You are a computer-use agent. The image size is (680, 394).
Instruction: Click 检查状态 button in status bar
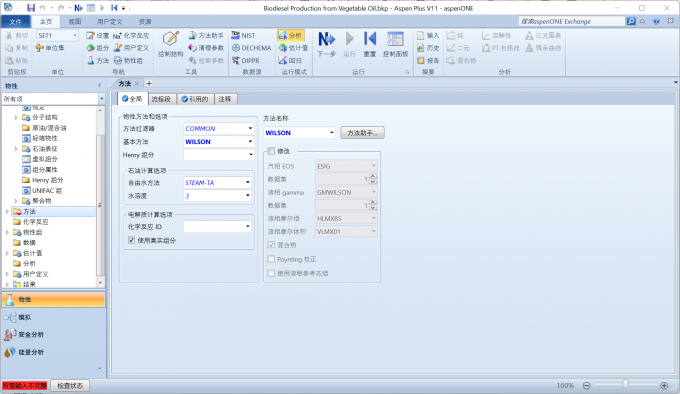click(x=70, y=385)
